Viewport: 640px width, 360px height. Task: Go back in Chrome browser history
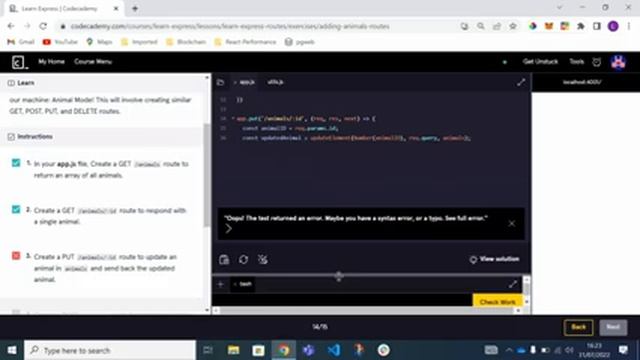(x=11, y=26)
